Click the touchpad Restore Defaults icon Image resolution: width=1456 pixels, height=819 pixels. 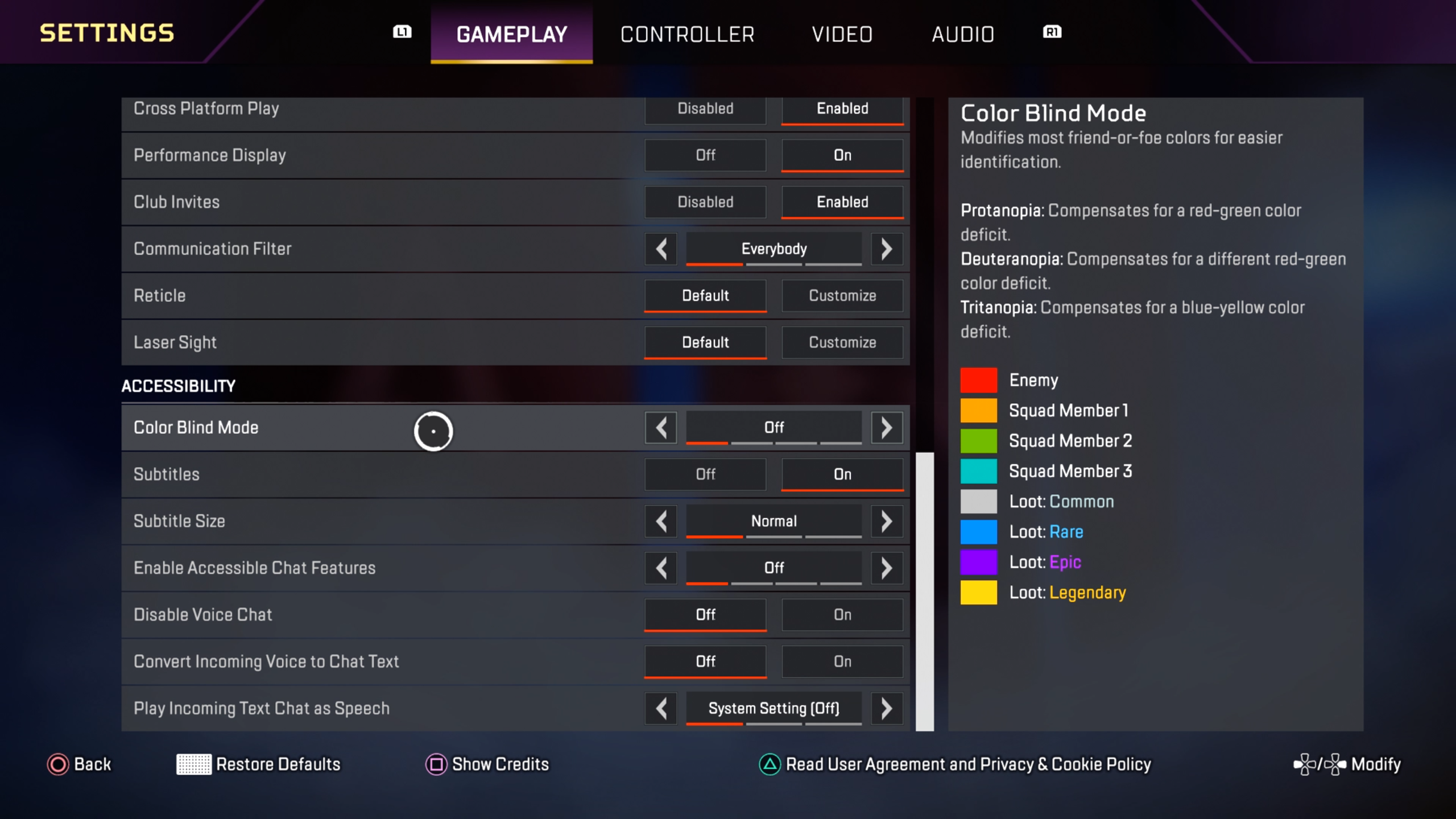pos(194,764)
